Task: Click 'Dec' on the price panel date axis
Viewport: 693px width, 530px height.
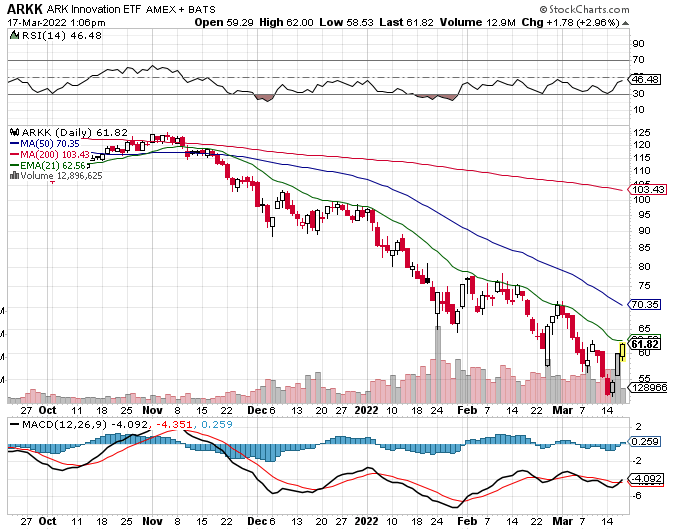Action: click(x=257, y=410)
